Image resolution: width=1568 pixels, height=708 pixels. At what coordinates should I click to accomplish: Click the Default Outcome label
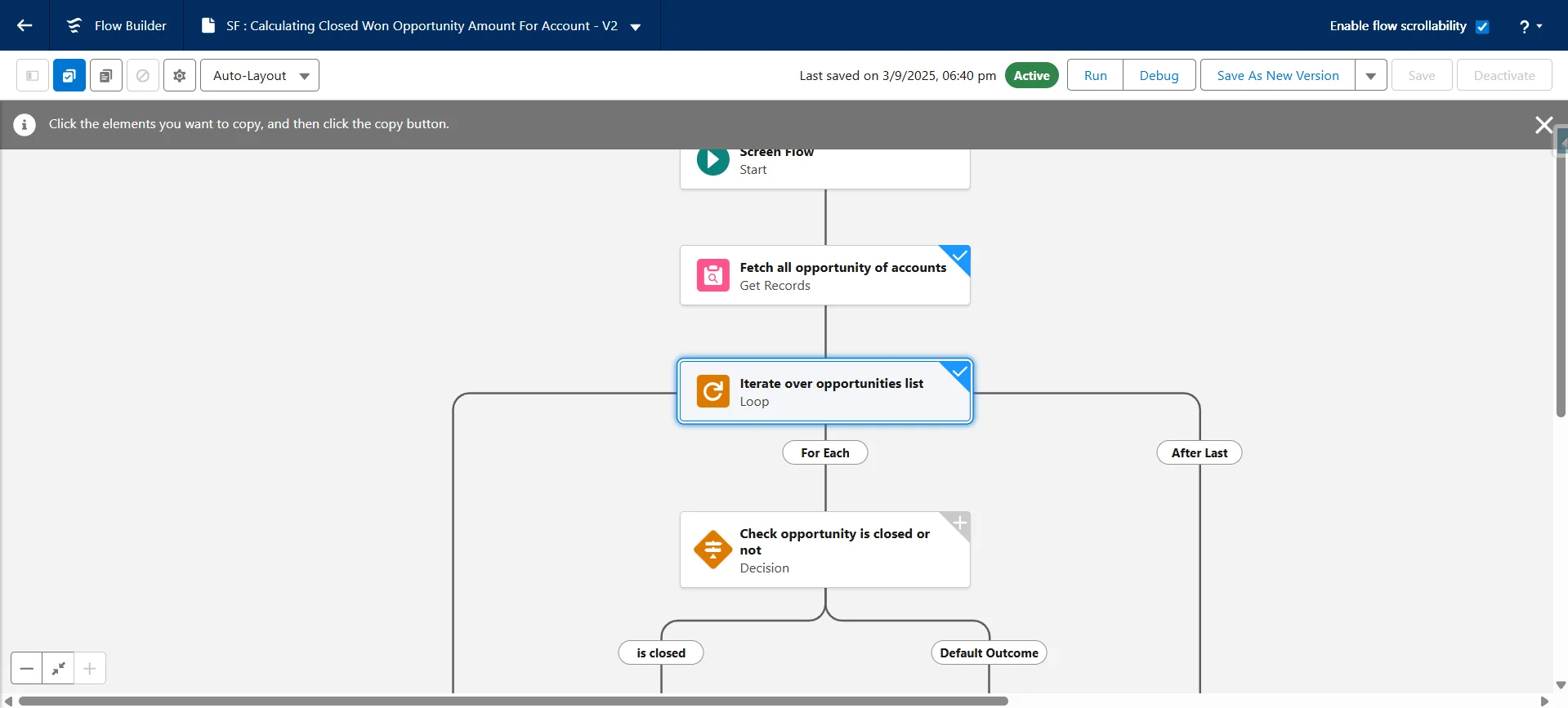(x=989, y=652)
